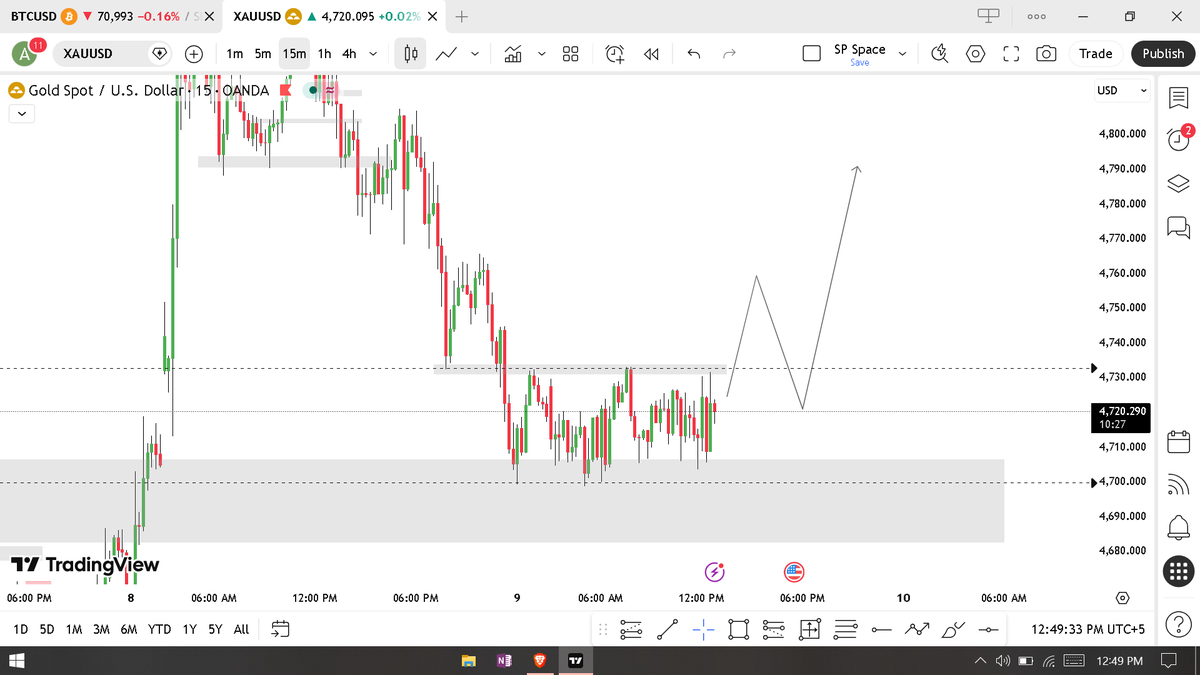Click the Publish button
1200x675 pixels.
[x=1163, y=54]
